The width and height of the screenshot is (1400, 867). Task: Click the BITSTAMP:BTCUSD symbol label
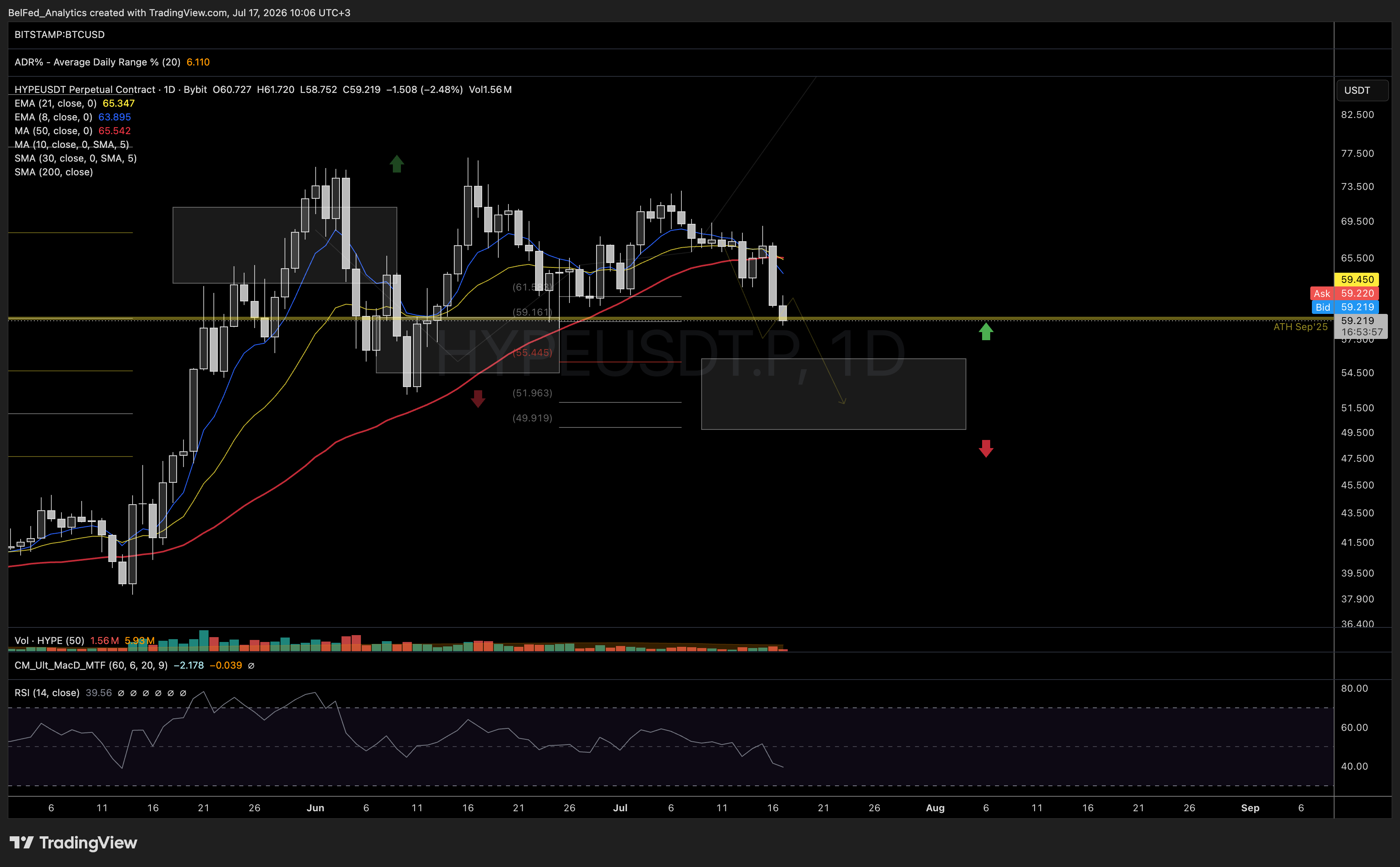(60, 34)
